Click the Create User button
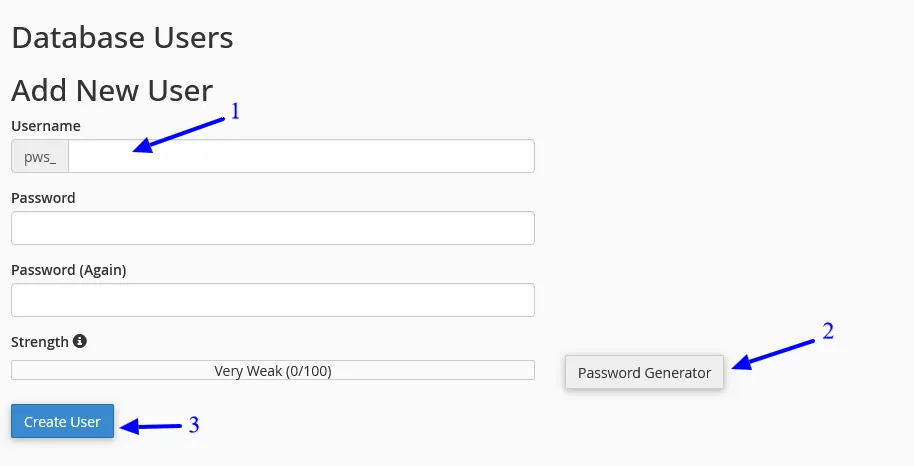Viewport: 914px width, 466px height. point(62,421)
